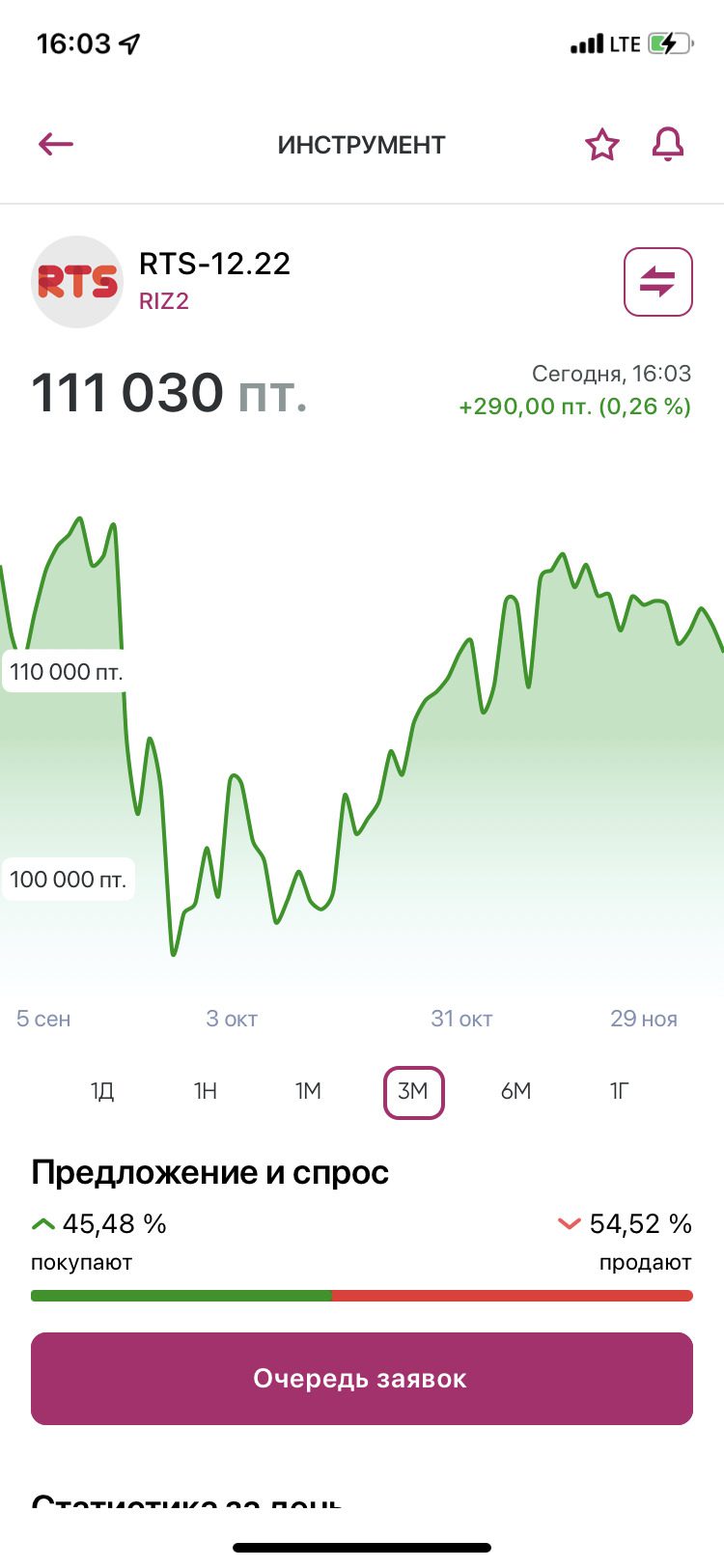Choose the 3М chart period
The image size is (724, 1568).
[413, 1092]
